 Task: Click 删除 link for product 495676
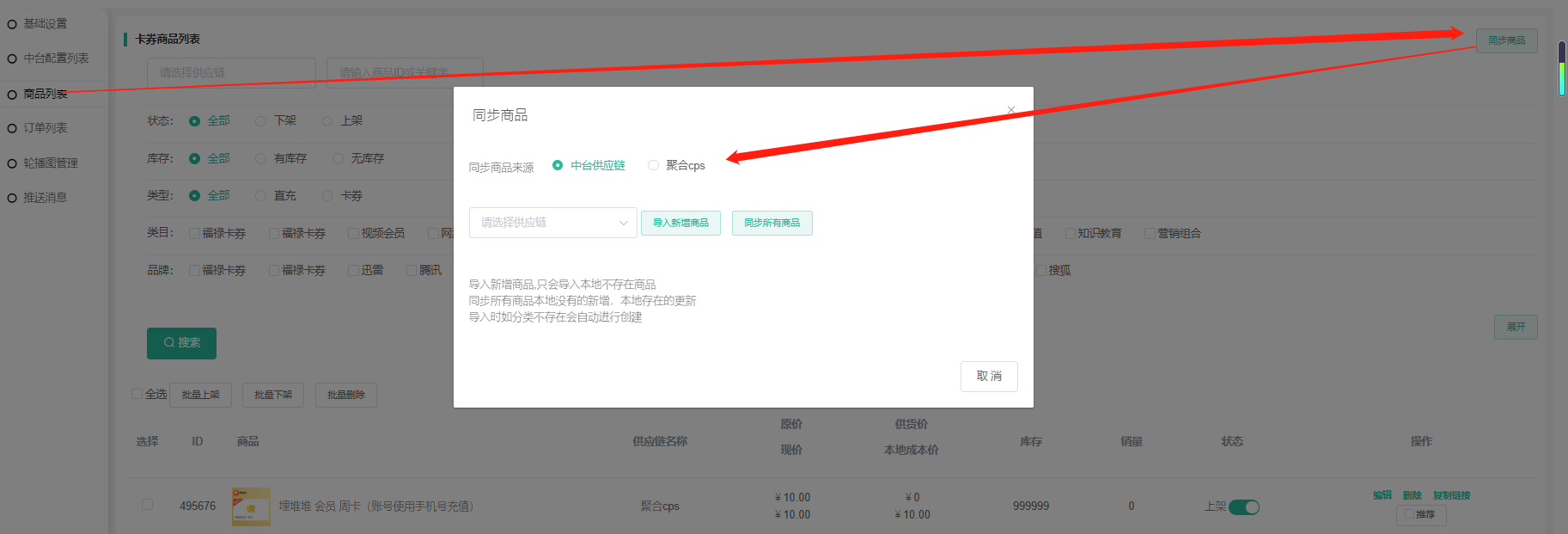(1412, 495)
